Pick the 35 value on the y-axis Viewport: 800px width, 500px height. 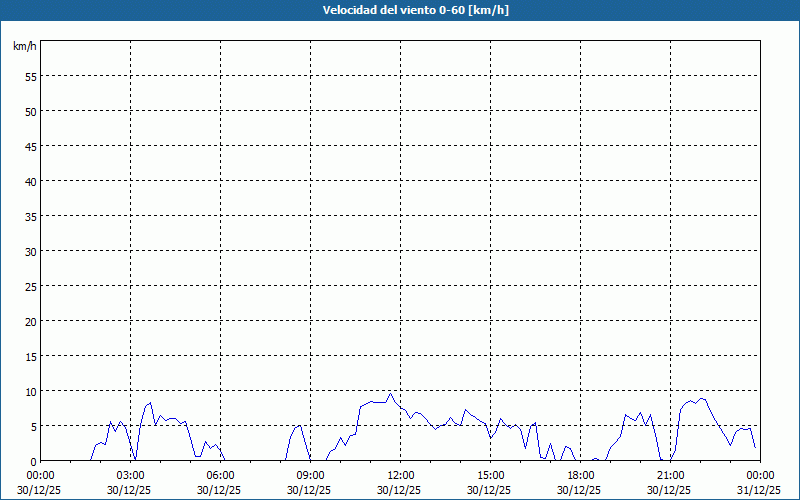pyautogui.click(x=30, y=216)
